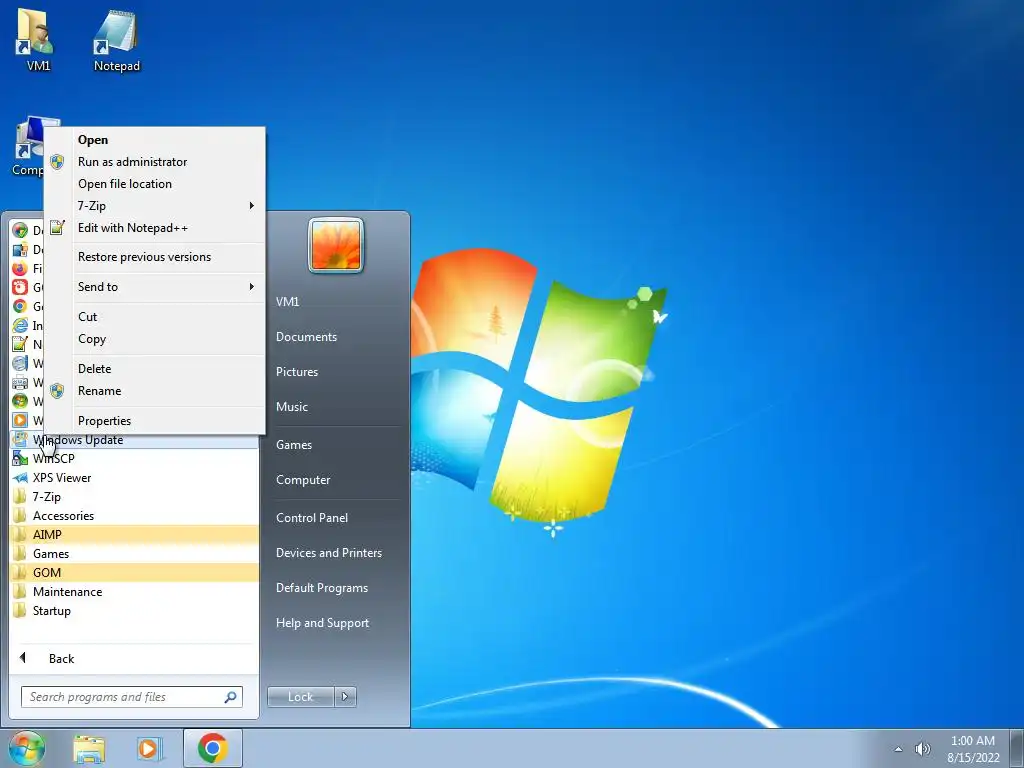Click the red GOM alarm-clock icon
1024x768 pixels.
[20, 287]
